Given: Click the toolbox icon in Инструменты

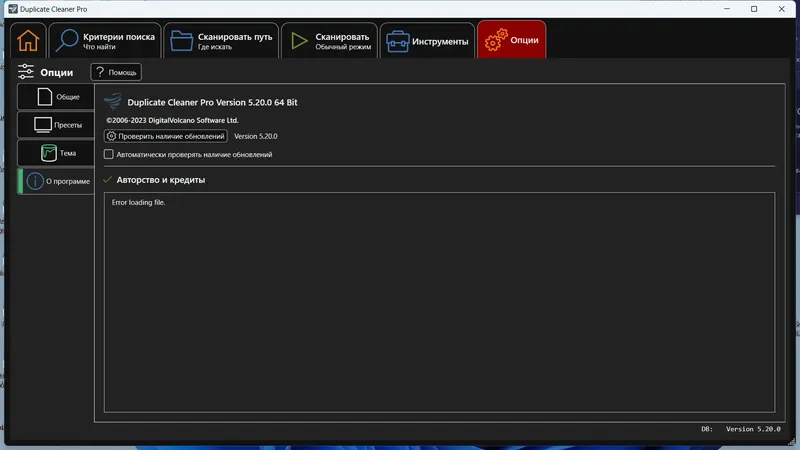Looking at the screenshot, I should click(x=397, y=41).
